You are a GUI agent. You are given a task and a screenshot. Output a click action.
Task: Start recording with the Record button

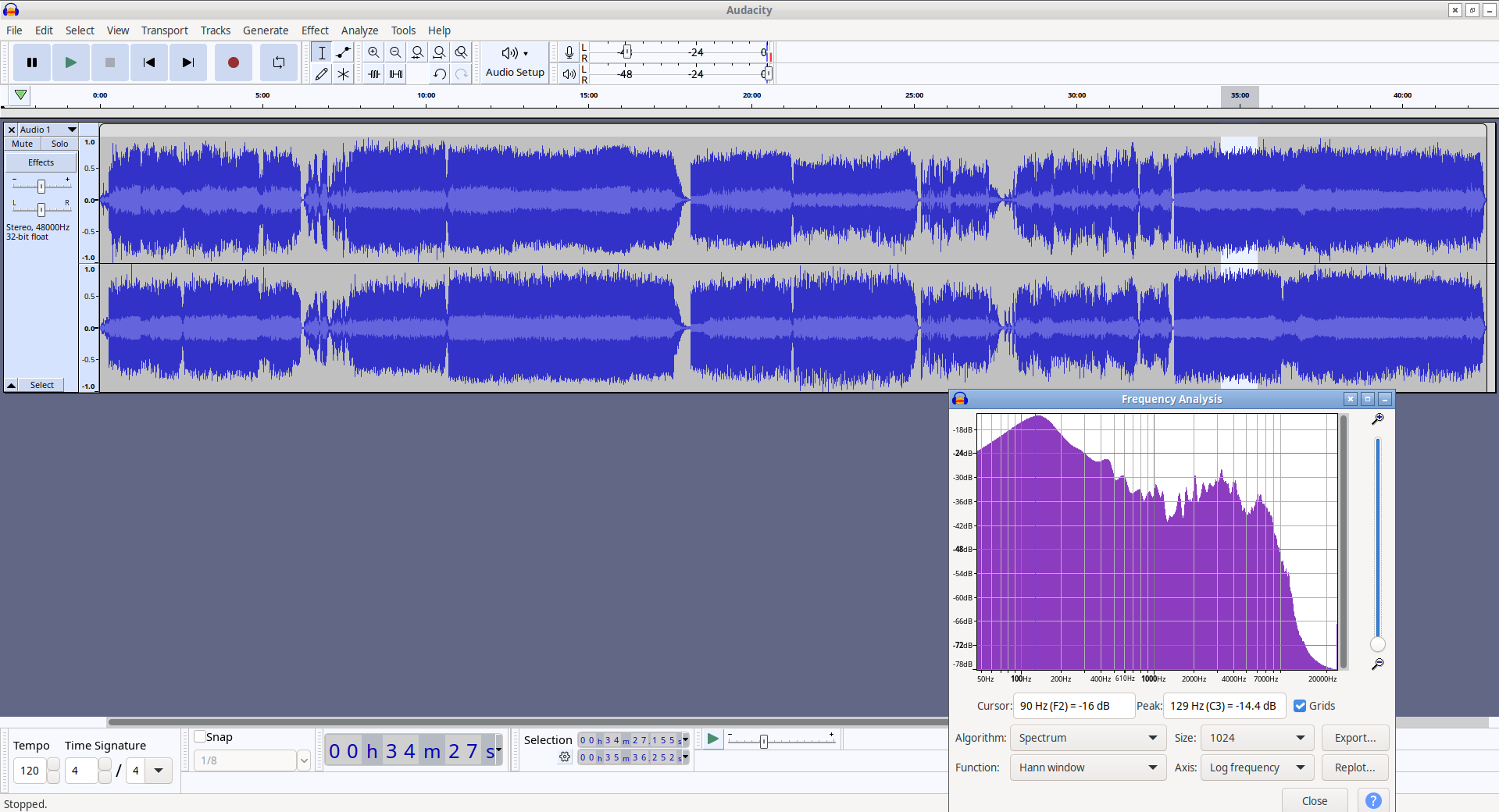[233, 62]
